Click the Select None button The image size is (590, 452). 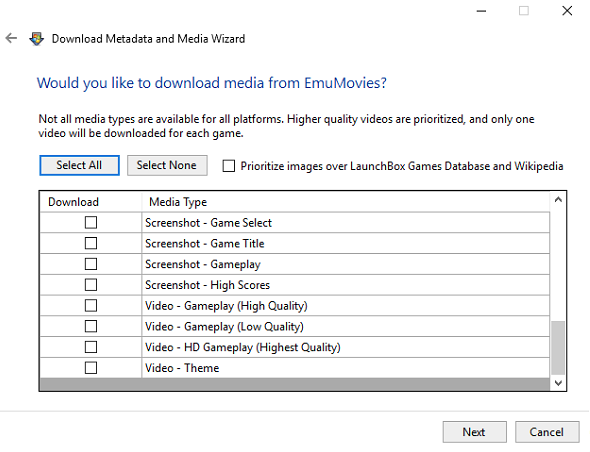click(x=167, y=165)
